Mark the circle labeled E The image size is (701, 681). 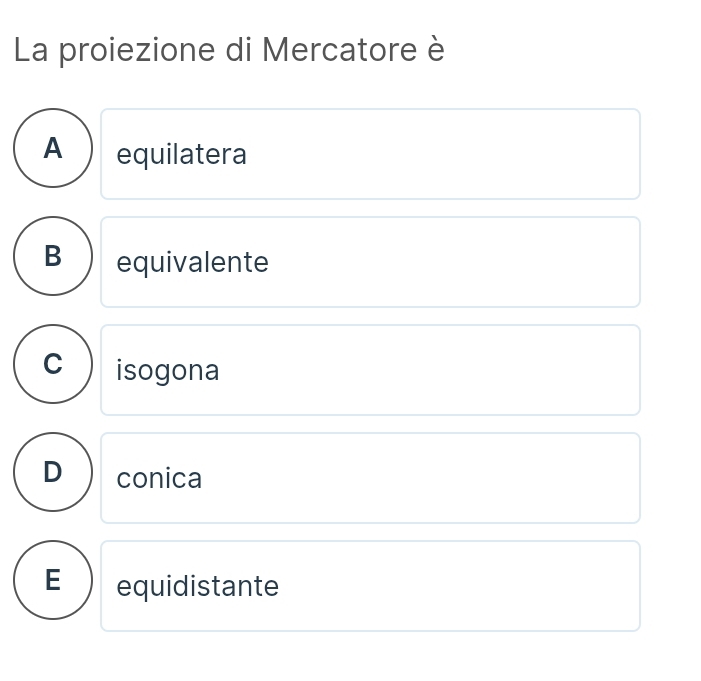54,580
